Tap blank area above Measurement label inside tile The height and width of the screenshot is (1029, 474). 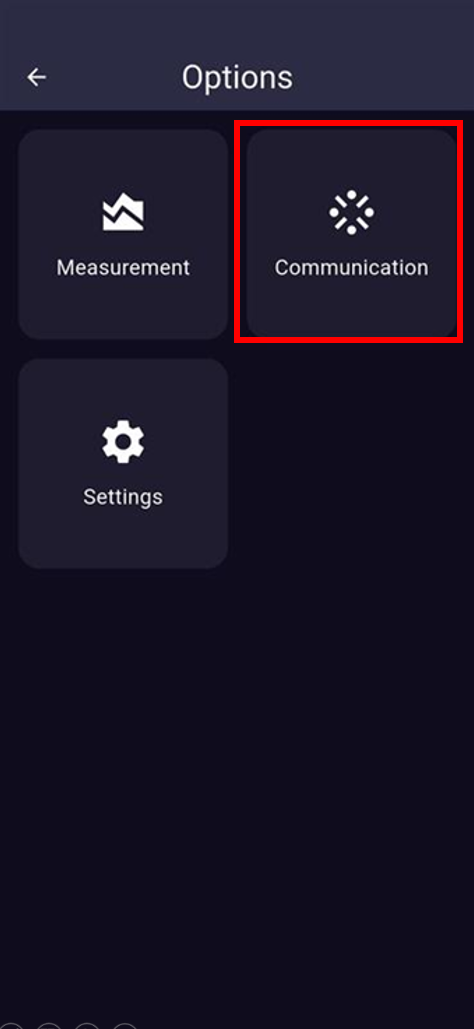click(x=123, y=161)
